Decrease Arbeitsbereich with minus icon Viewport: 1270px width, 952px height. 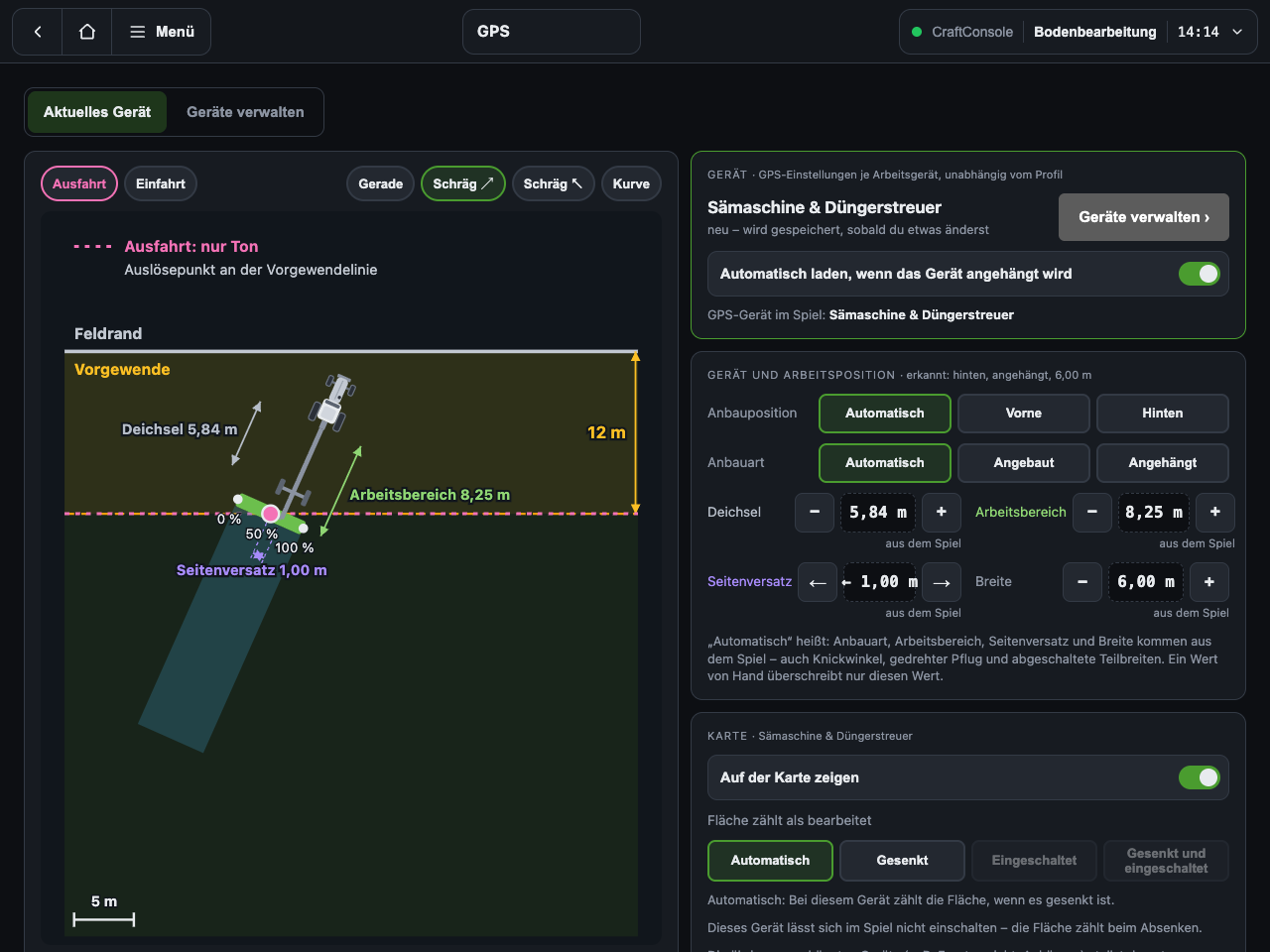tap(1092, 513)
